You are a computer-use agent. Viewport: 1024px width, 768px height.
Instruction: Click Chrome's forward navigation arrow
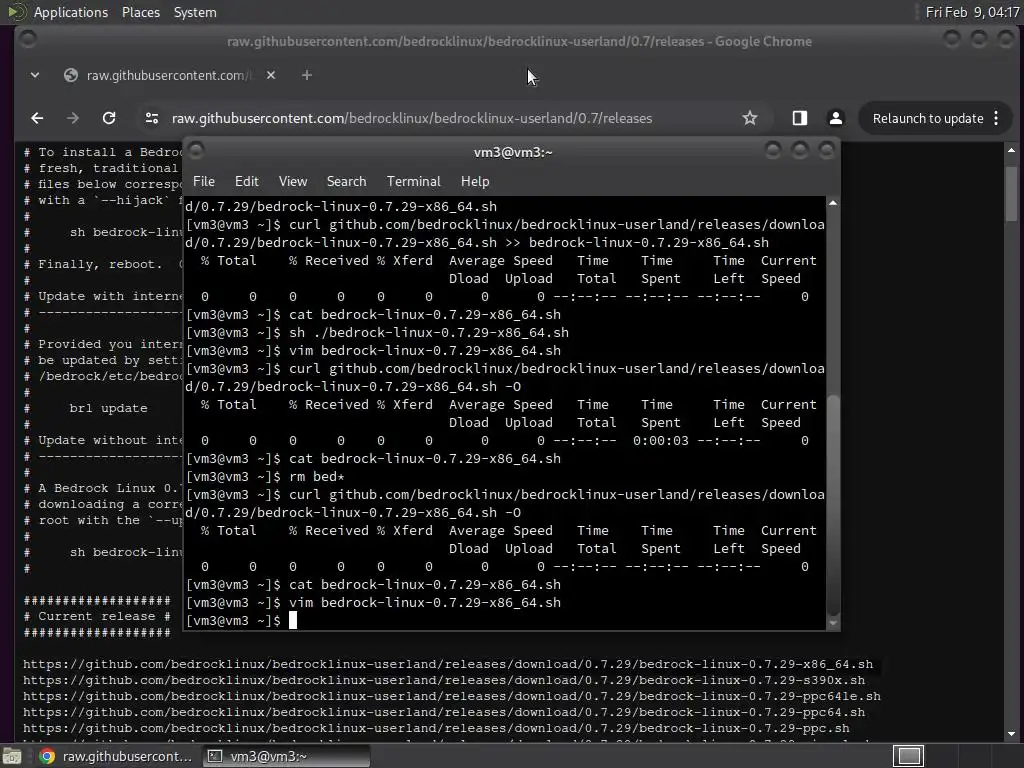(72, 118)
